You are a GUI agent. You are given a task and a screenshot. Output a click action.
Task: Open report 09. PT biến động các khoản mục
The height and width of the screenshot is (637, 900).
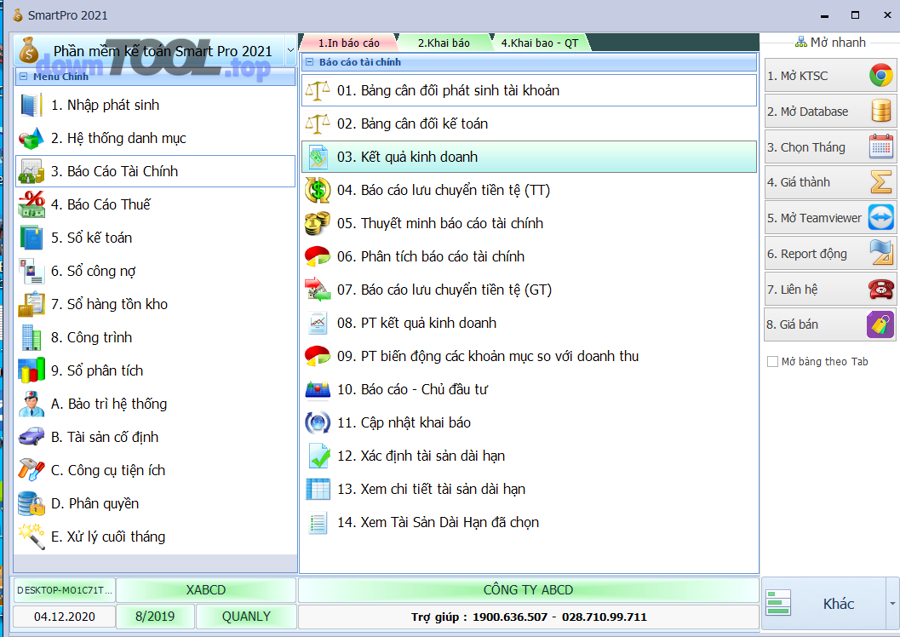tap(529, 356)
